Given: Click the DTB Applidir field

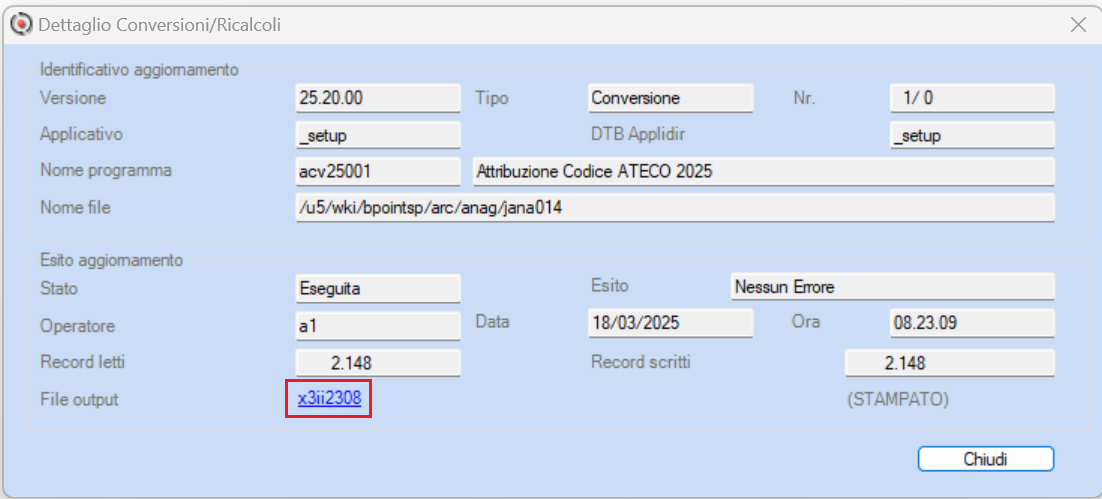Looking at the screenshot, I should point(972,135).
